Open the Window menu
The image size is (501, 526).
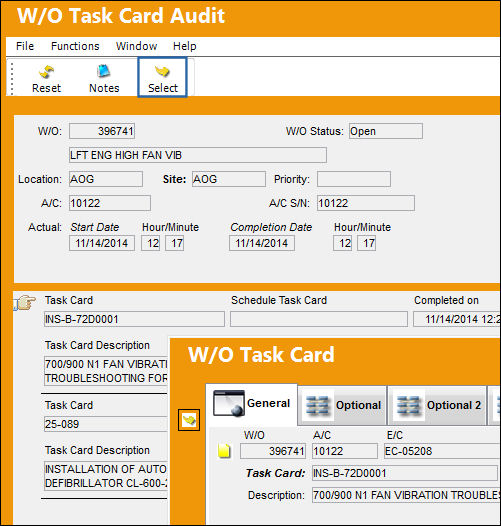136,46
